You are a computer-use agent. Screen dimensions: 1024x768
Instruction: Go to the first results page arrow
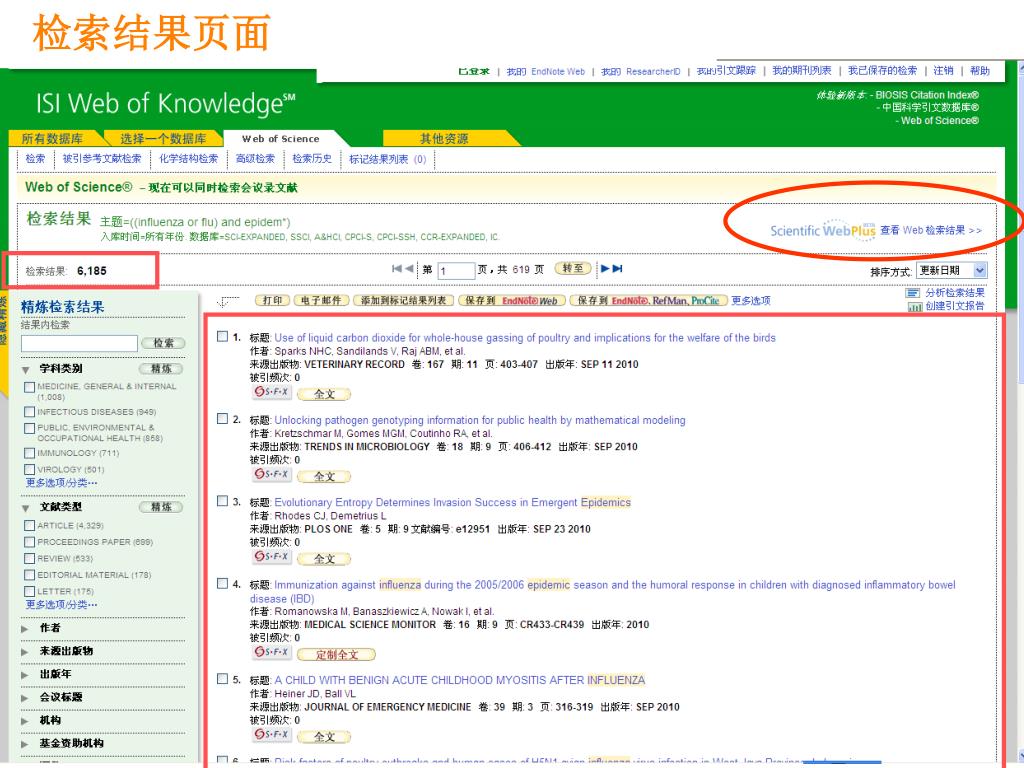(x=396, y=268)
